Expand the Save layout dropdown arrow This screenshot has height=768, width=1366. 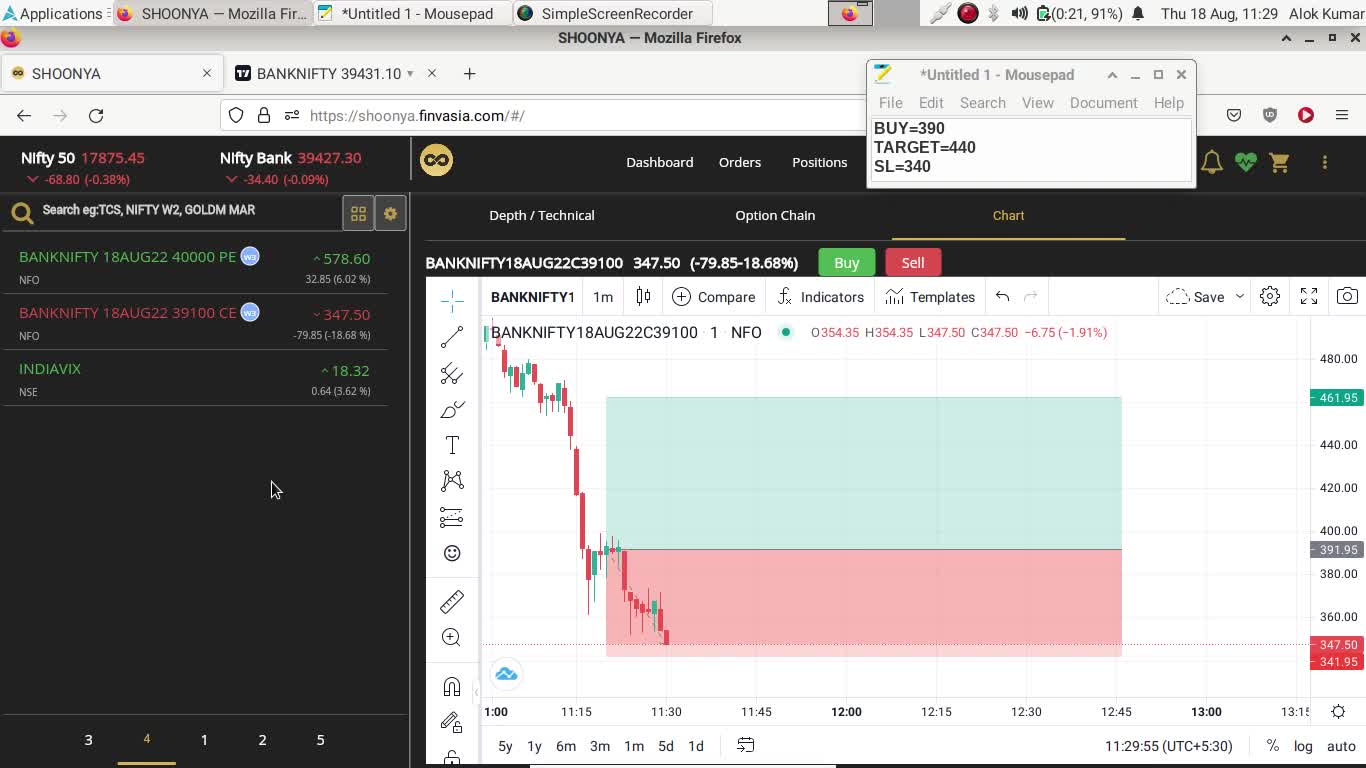(x=1239, y=297)
